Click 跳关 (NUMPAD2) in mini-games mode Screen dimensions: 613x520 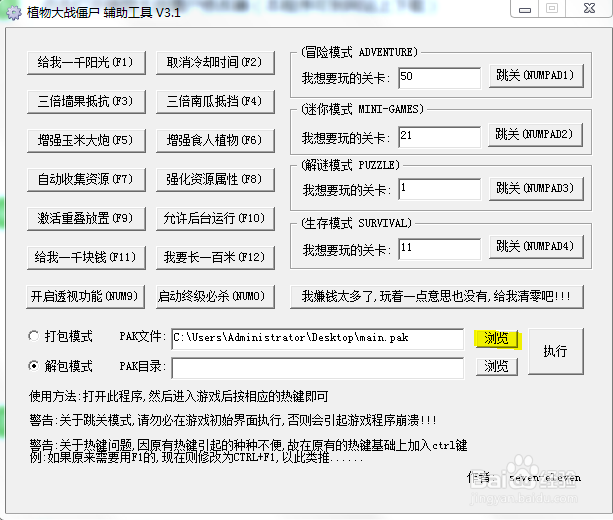click(x=535, y=135)
